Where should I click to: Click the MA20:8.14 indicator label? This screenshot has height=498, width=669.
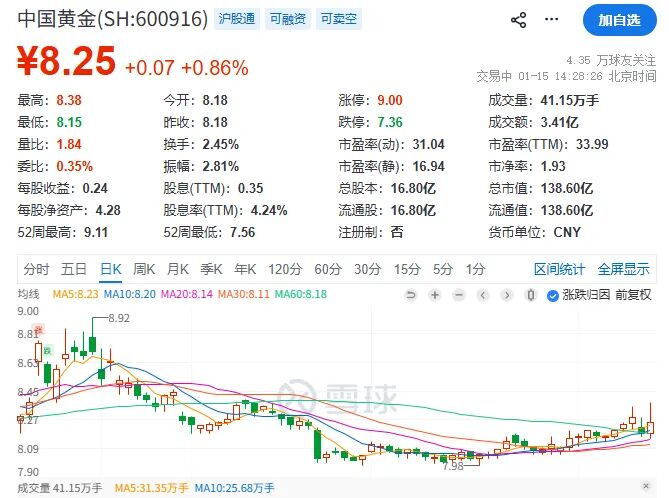[186, 294]
